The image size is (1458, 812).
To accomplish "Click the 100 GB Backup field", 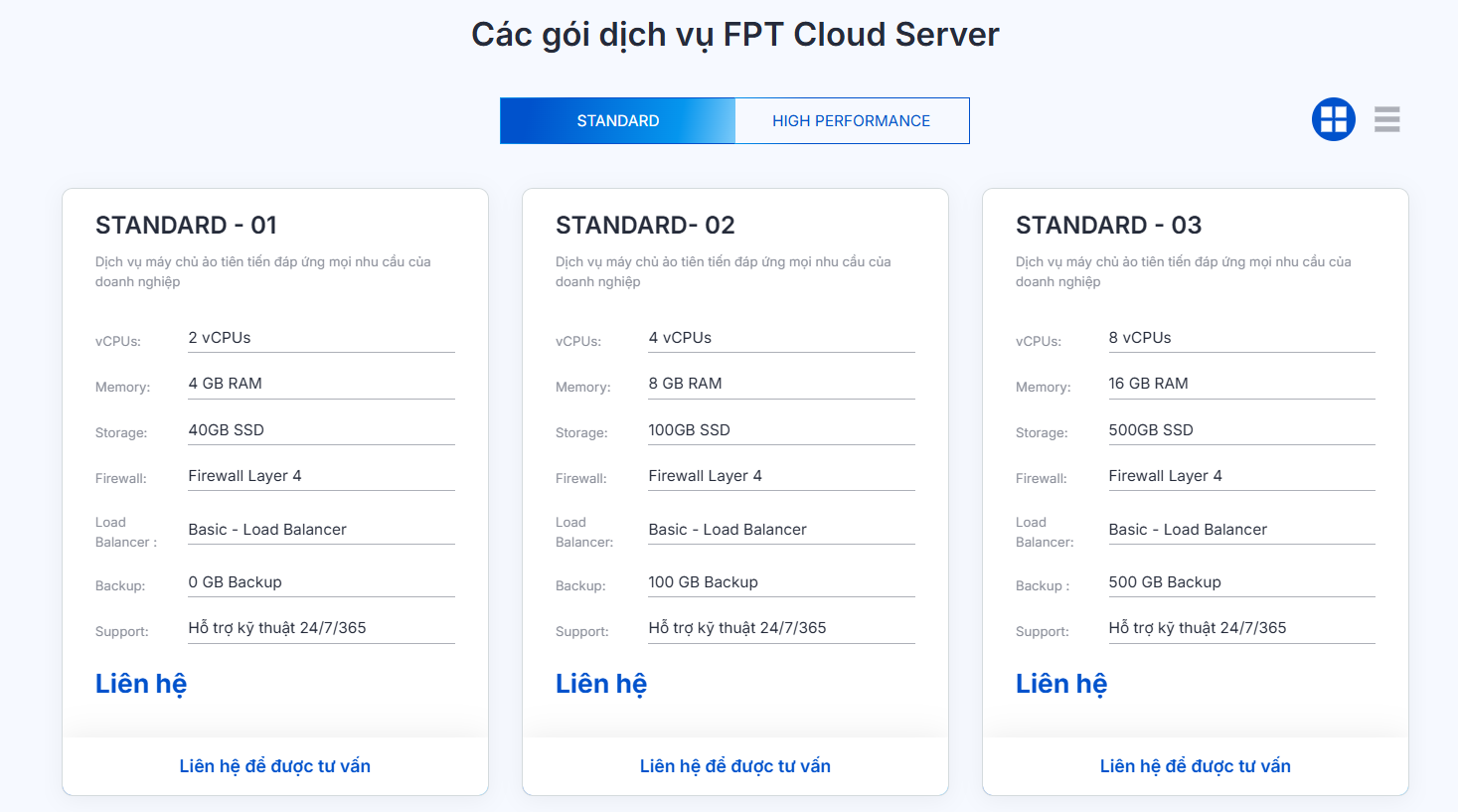I will click(x=780, y=581).
